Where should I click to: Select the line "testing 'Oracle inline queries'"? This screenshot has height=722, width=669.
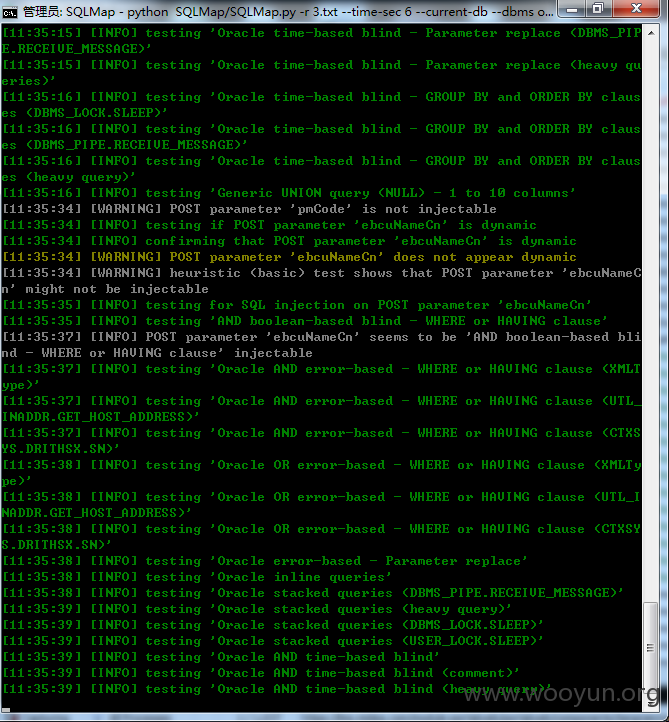(x=197, y=577)
